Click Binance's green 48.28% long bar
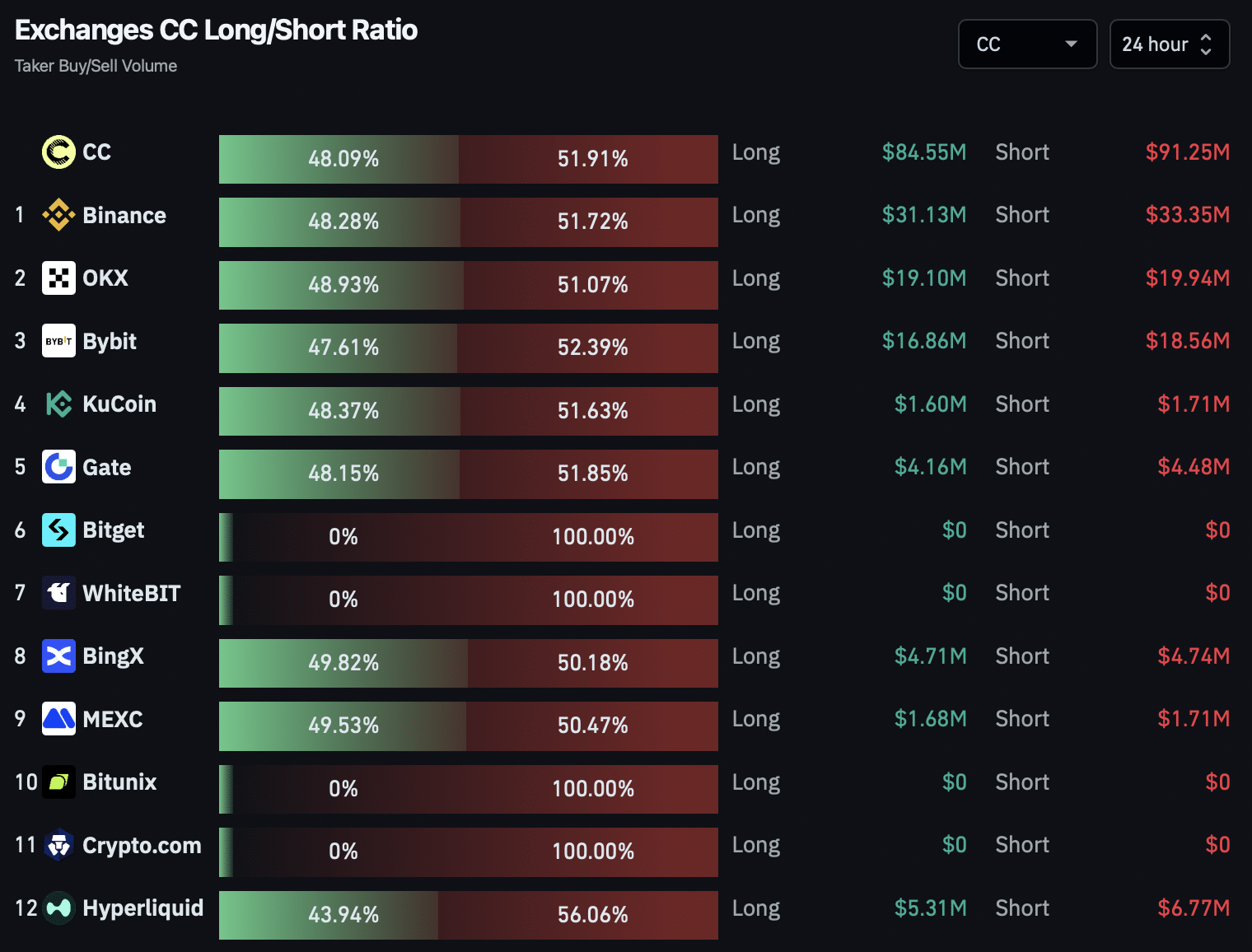Screen dimensions: 1252x952 click(339, 222)
